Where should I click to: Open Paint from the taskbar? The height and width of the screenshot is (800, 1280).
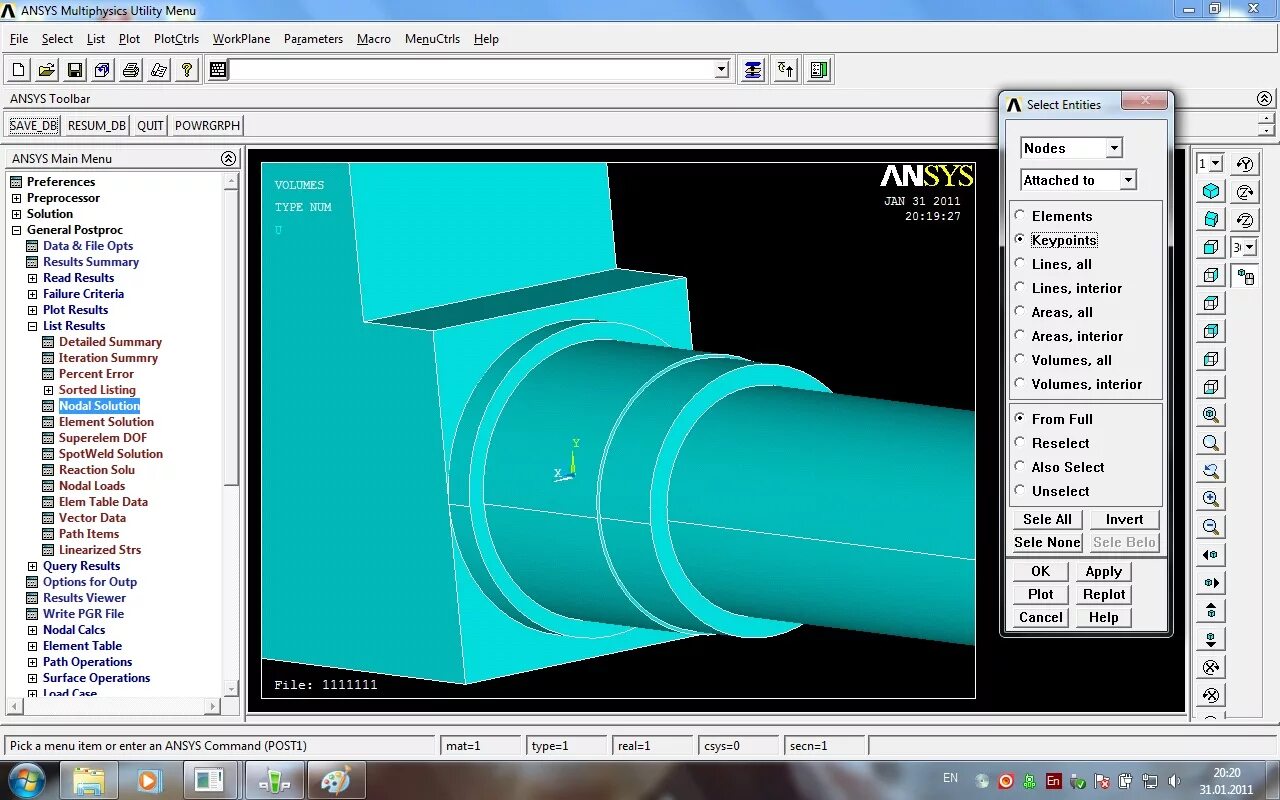click(x=336, y=780)
